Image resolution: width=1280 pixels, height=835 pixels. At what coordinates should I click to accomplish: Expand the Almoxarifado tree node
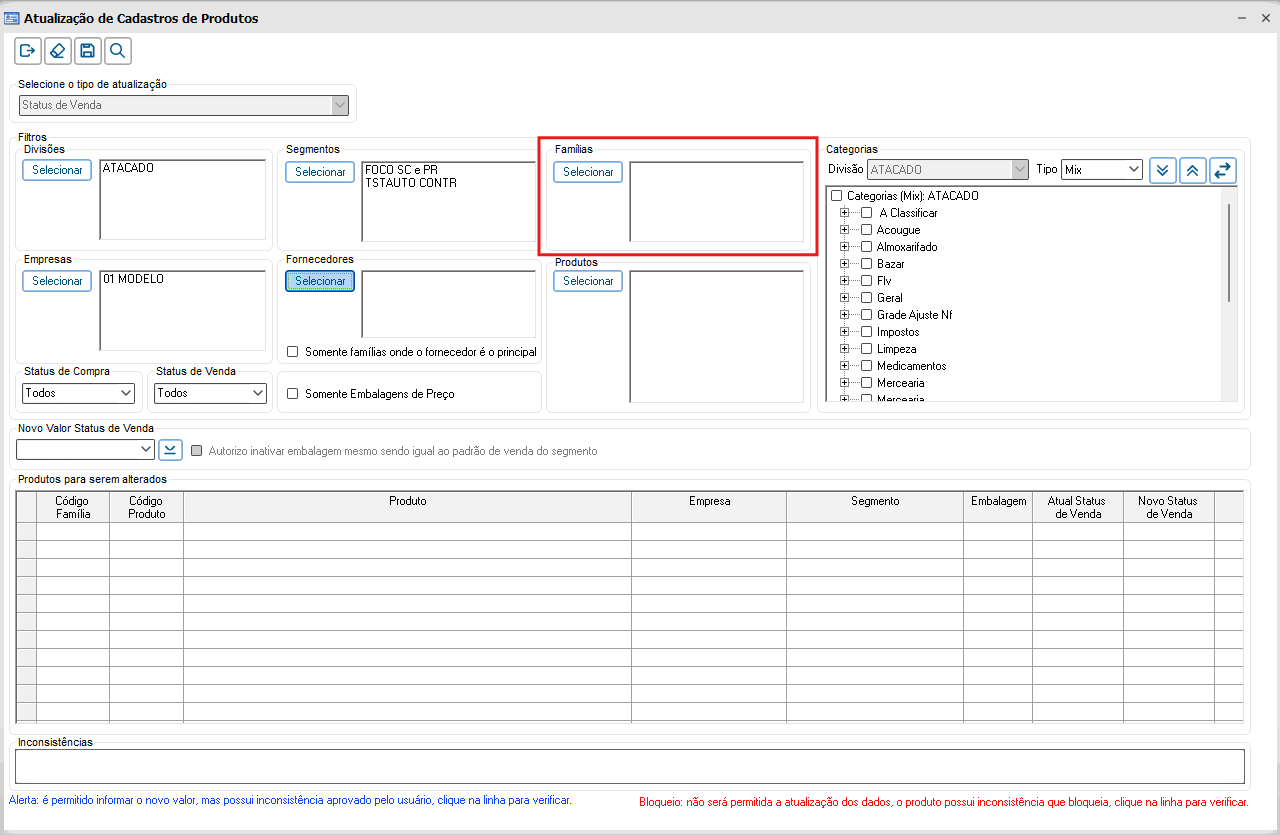pos(845,247)
